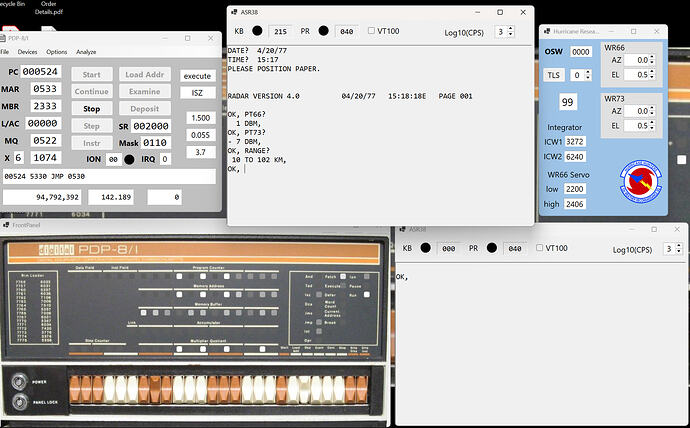Click the SR switch register field
This screenshot has width=690, height=428.
151,126
